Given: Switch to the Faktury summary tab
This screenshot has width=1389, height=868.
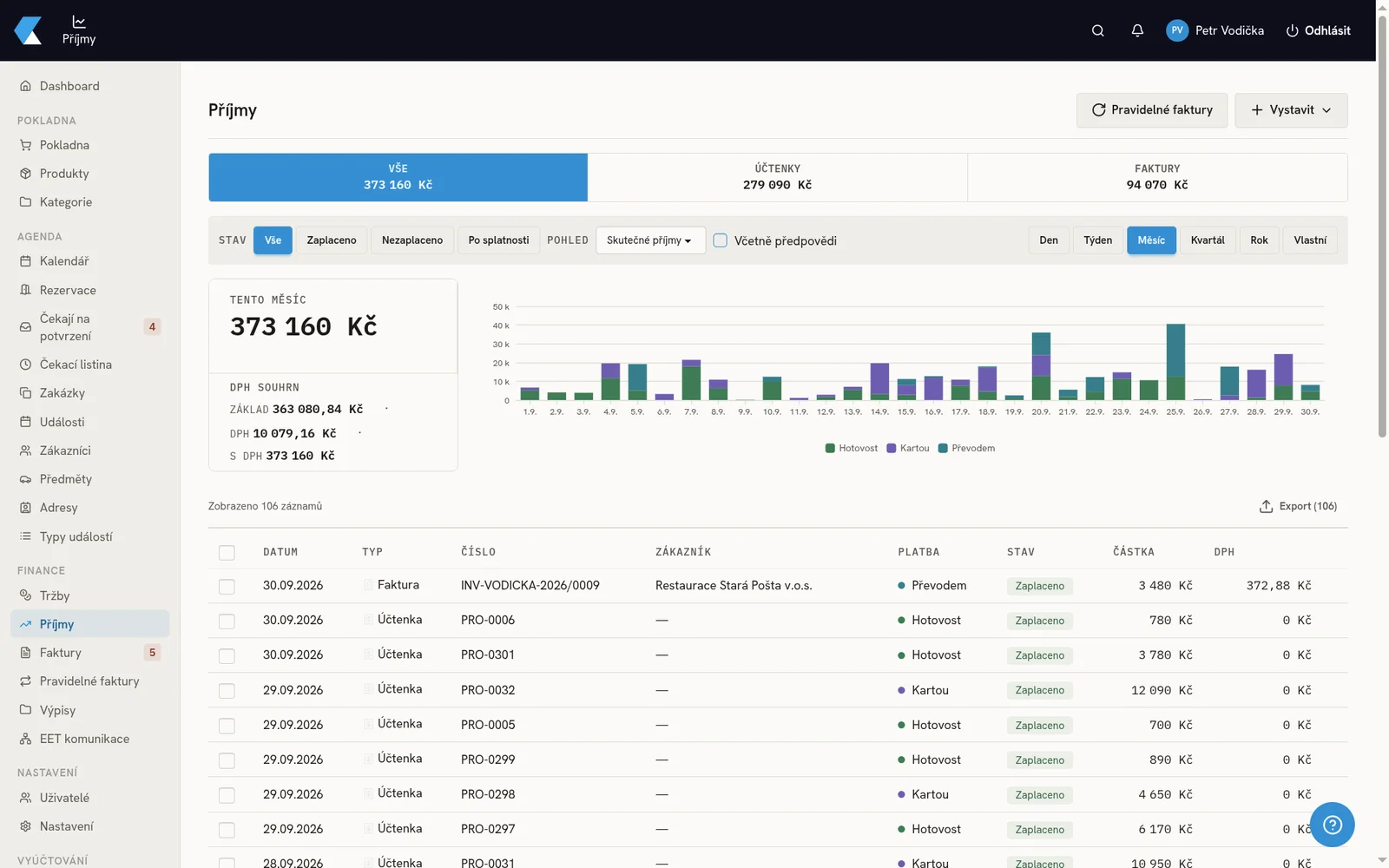Looking at the screenshot, I should pyautogui.click(x=1157, y=177).
